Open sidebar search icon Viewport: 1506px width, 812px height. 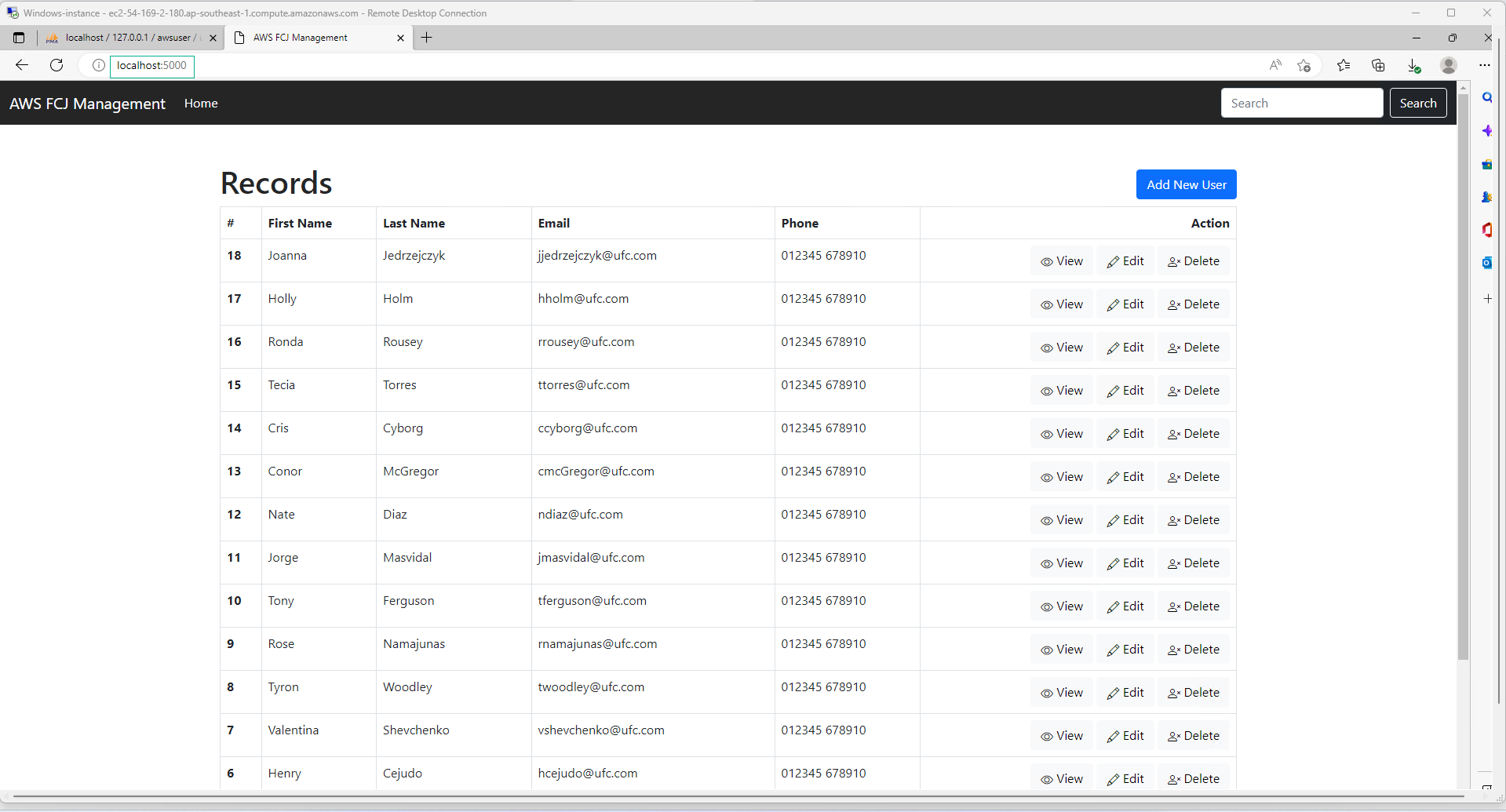coord(1487,97)
